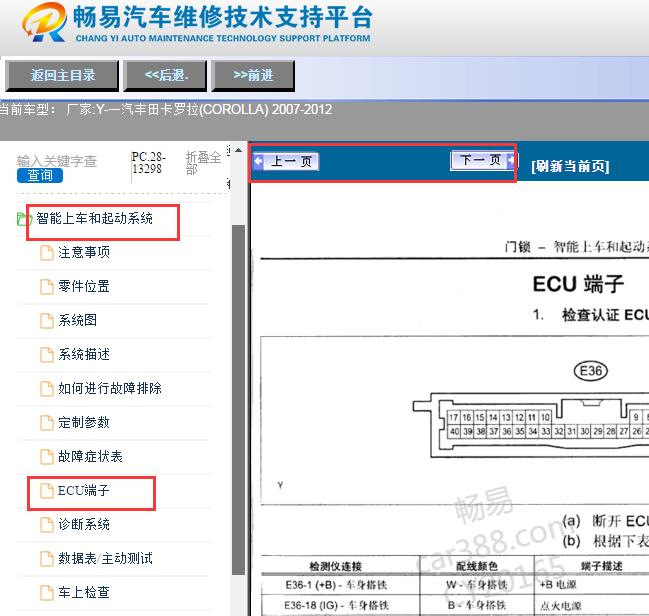Open the 零件位置 page
Screen dimensions: 649x616
(x=84, y=286)
